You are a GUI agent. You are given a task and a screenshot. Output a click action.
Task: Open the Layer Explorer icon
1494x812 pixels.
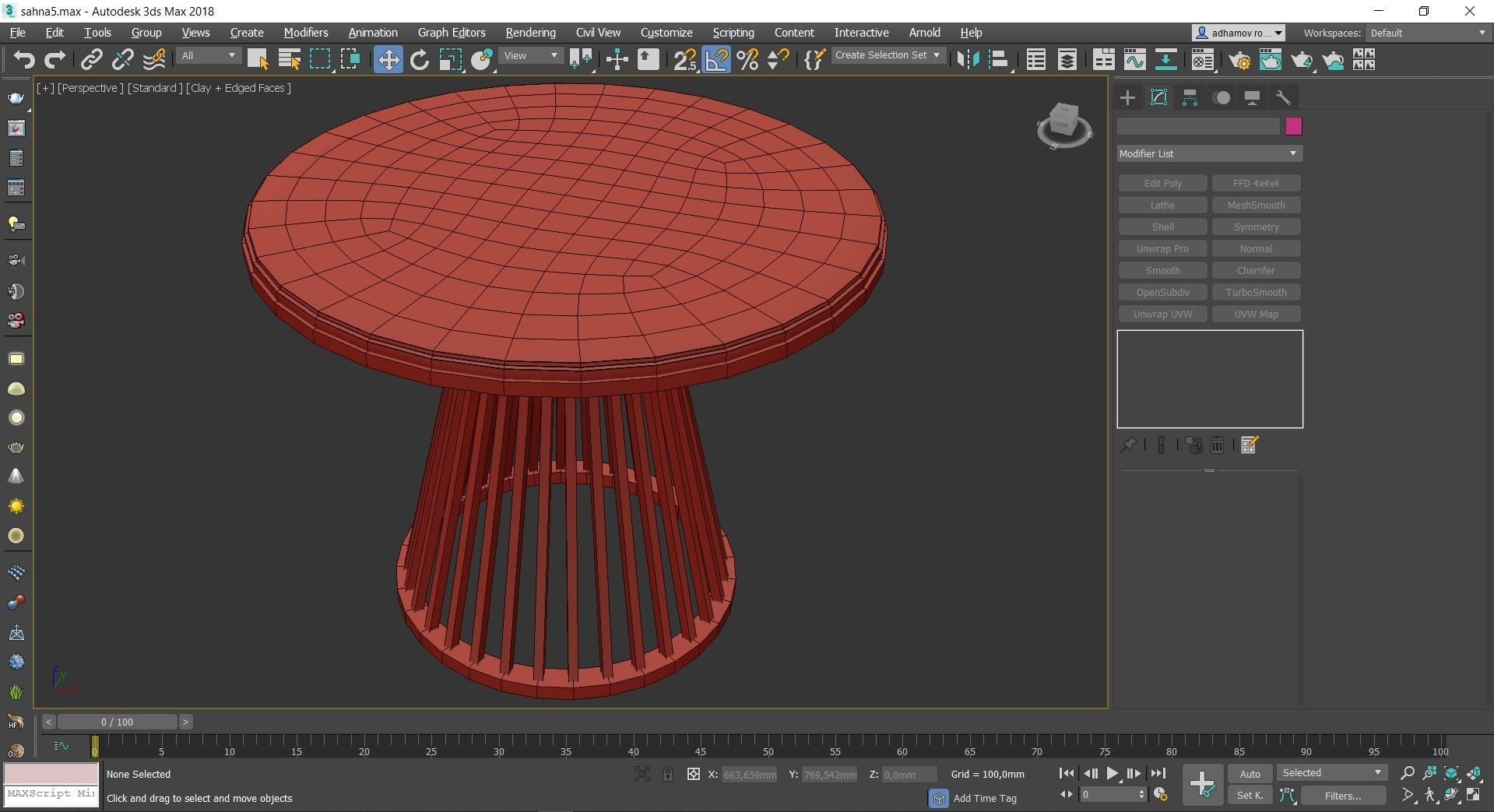[x=1067, y=59]
